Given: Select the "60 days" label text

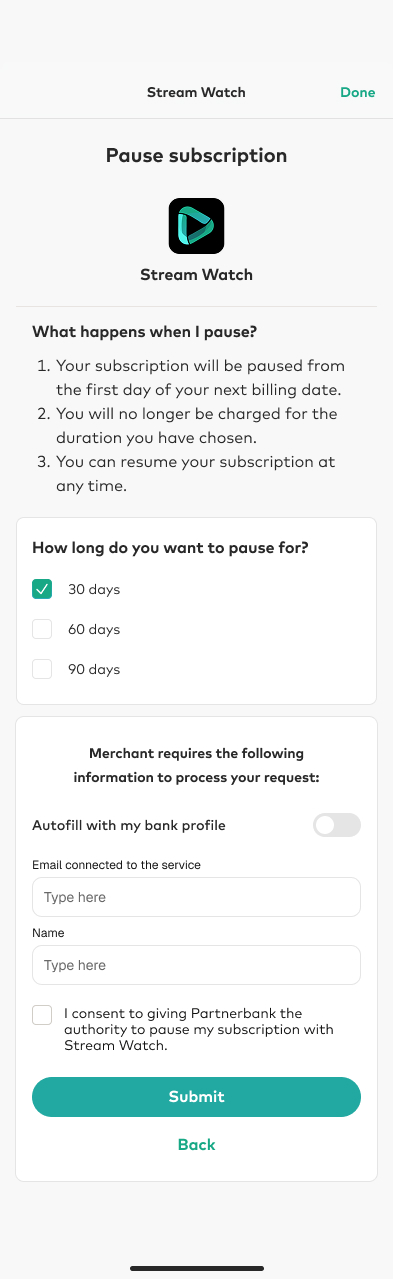Looking at the screenshot, I should pos(94,629).
